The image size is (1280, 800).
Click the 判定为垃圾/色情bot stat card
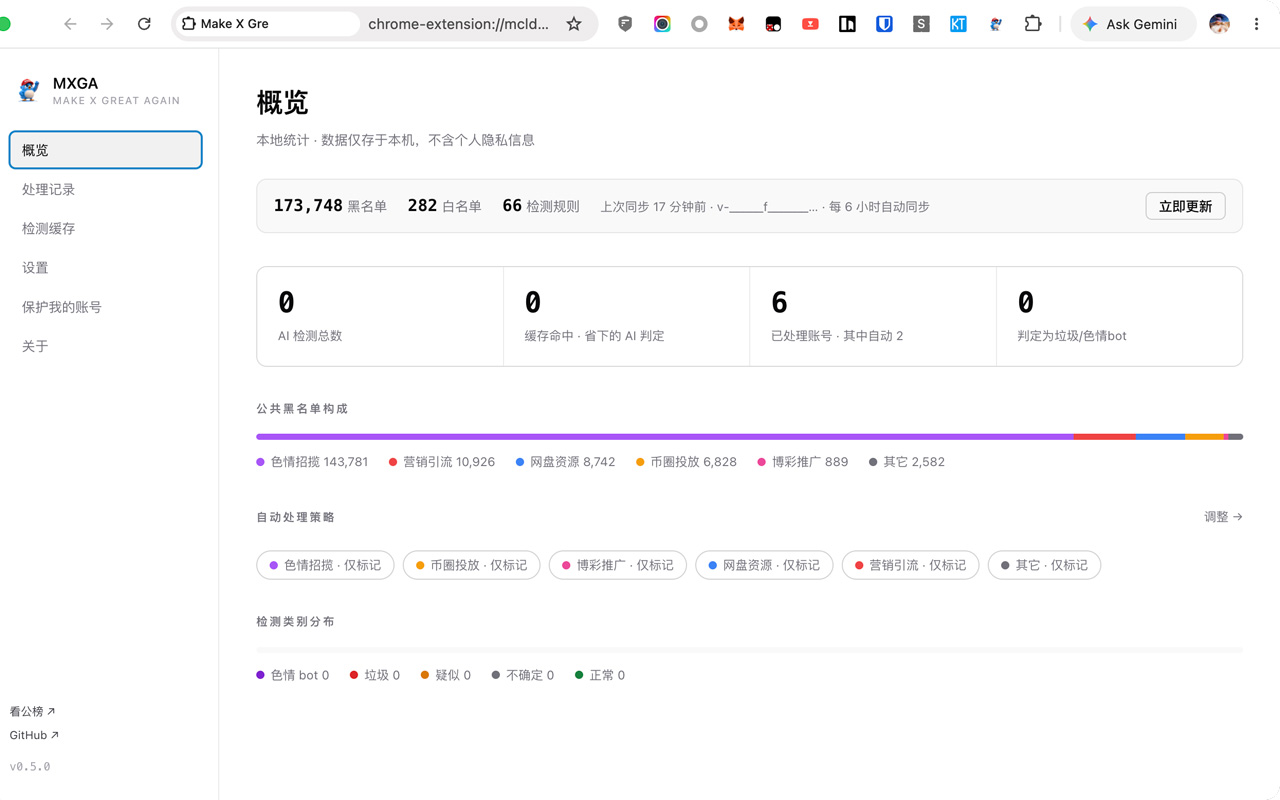tap(1119, 316)
